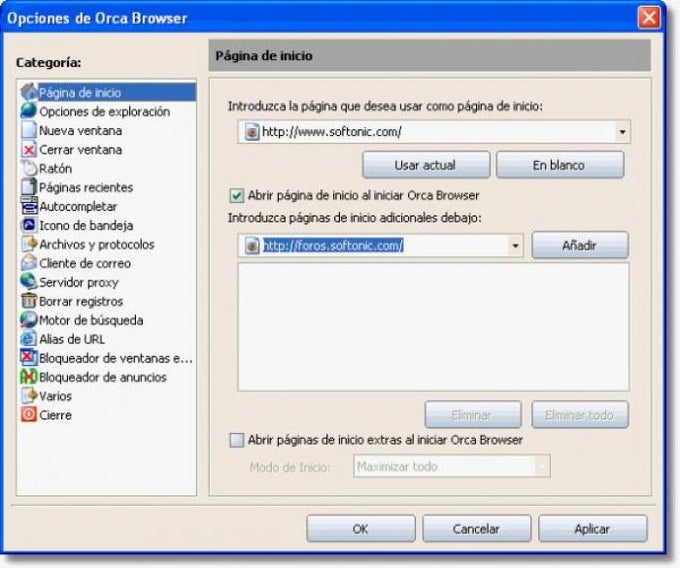This screenshot has height=568, width=680.
Task: Select Borrar registros entry
Action: (x=81, y=301)
